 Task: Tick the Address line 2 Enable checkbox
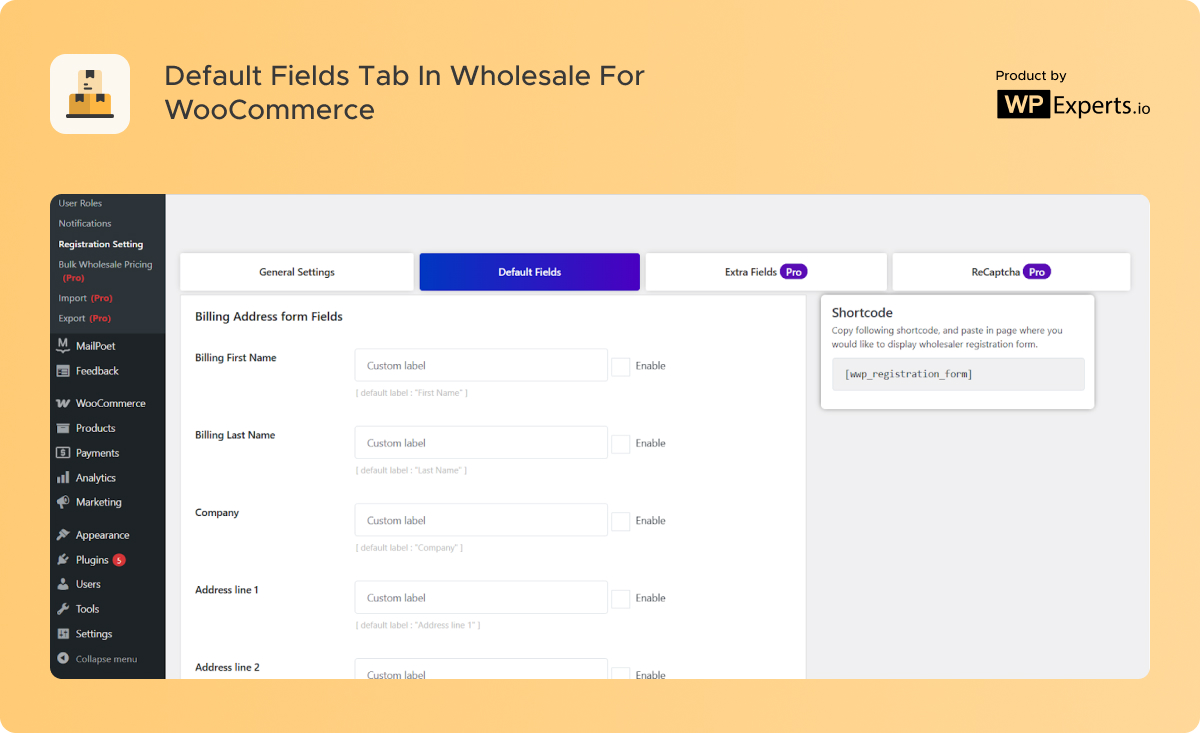point(621,675)
